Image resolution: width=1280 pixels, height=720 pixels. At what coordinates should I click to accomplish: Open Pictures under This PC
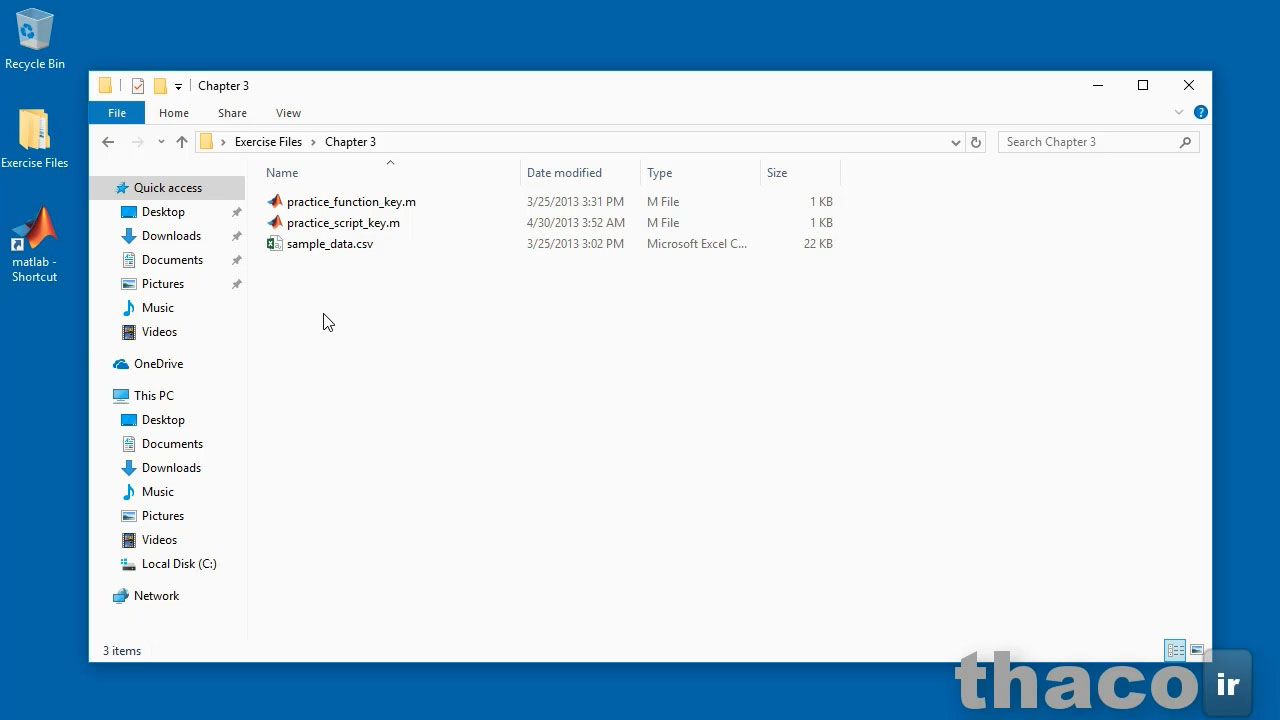(x=163, y=516)
